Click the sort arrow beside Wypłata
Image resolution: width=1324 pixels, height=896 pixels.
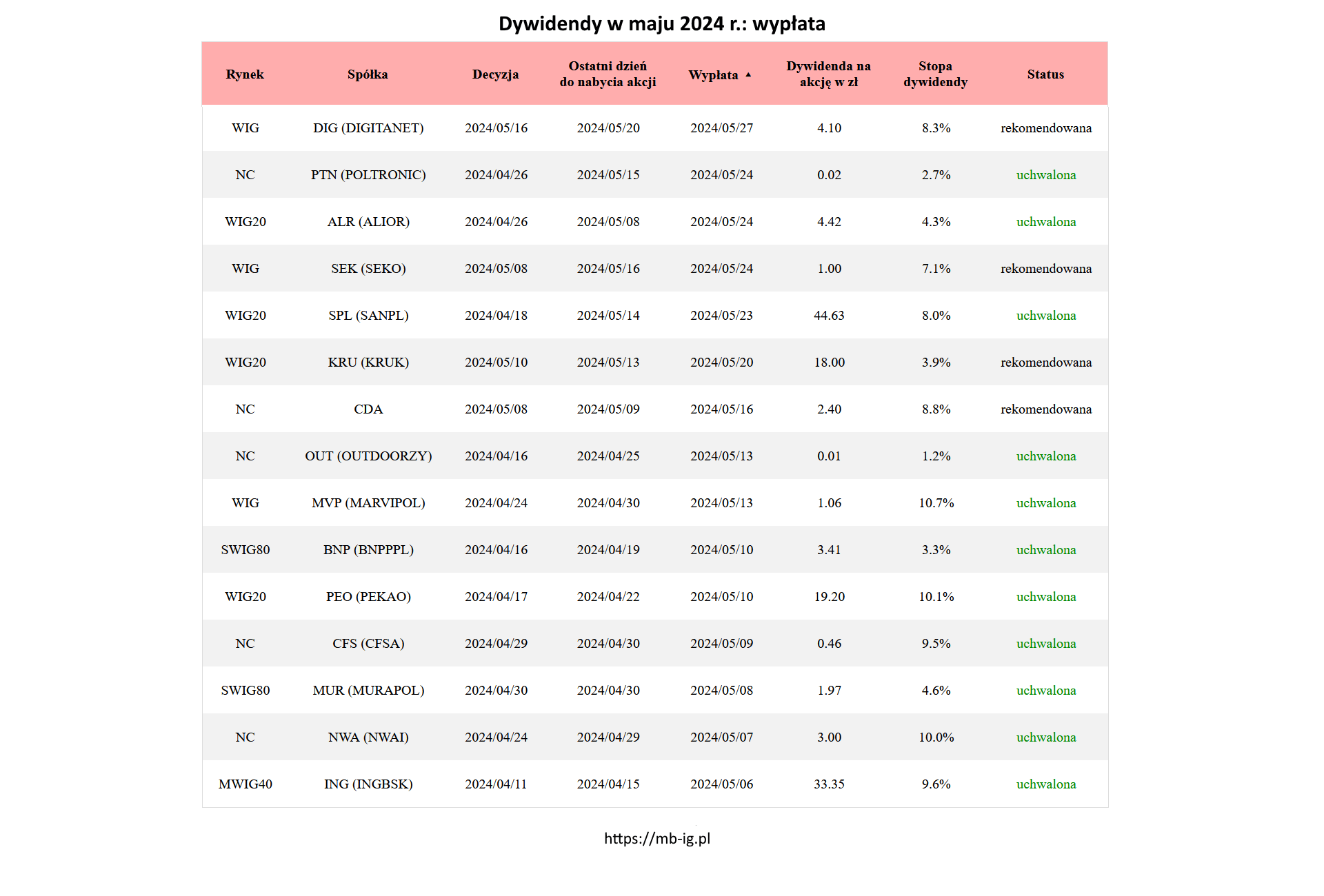(748, 74)
